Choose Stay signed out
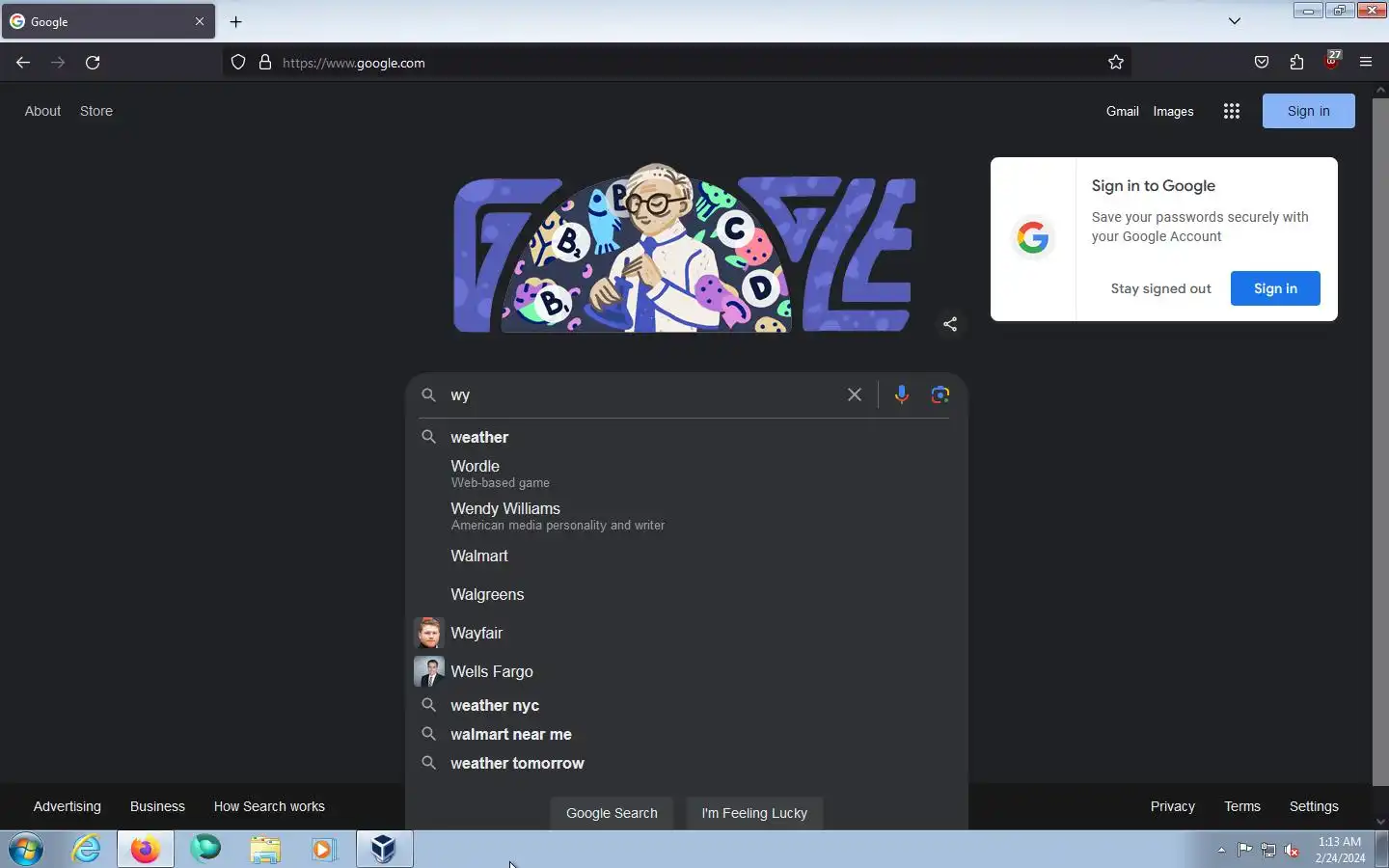Image resolution: width=1389 pixels, height=868 pixels. (x=1160, y=288)
